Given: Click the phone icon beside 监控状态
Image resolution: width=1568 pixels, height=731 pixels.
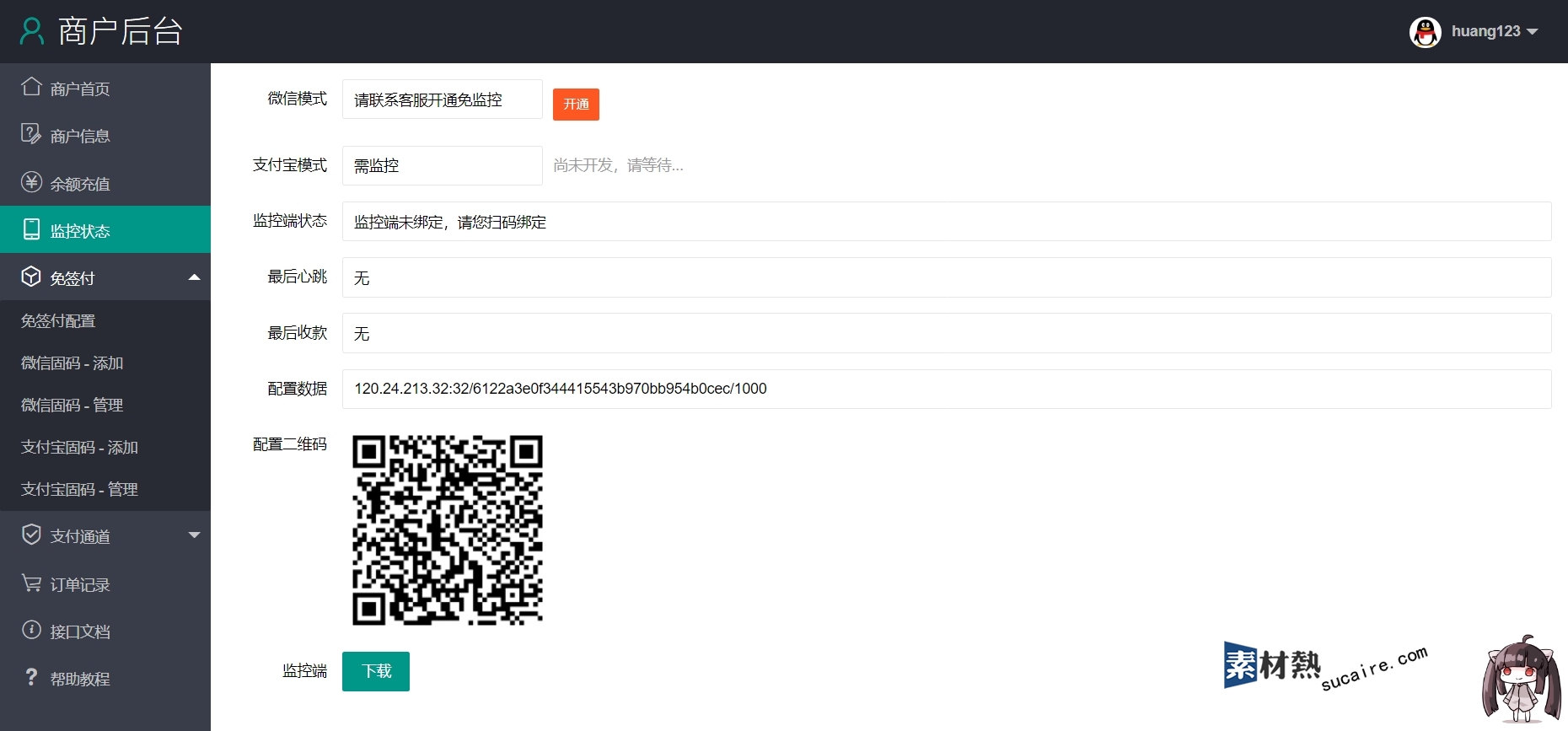Looking at the screenshot, I should pos(31,229).
